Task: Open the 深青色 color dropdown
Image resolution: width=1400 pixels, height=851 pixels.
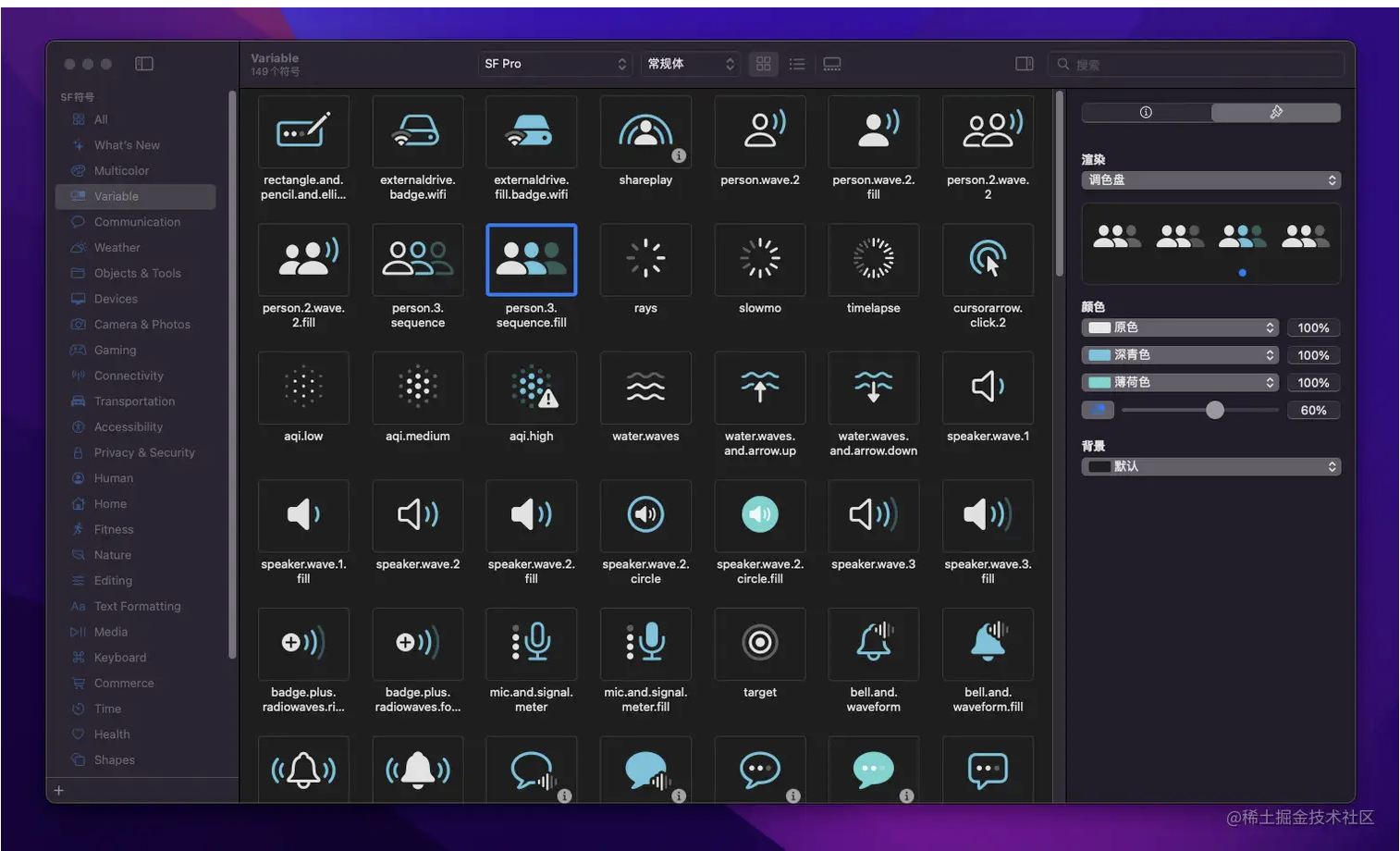Action: [1181, 355]
